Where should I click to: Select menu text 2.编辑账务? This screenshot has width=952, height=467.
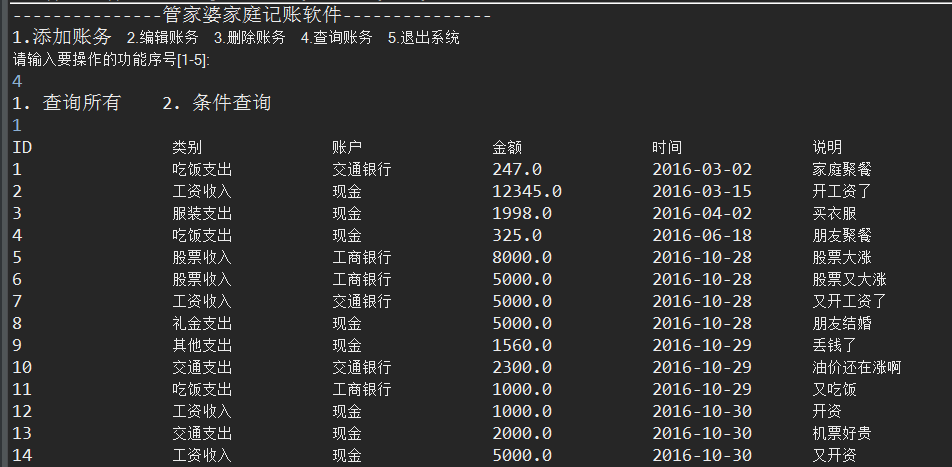163,38
